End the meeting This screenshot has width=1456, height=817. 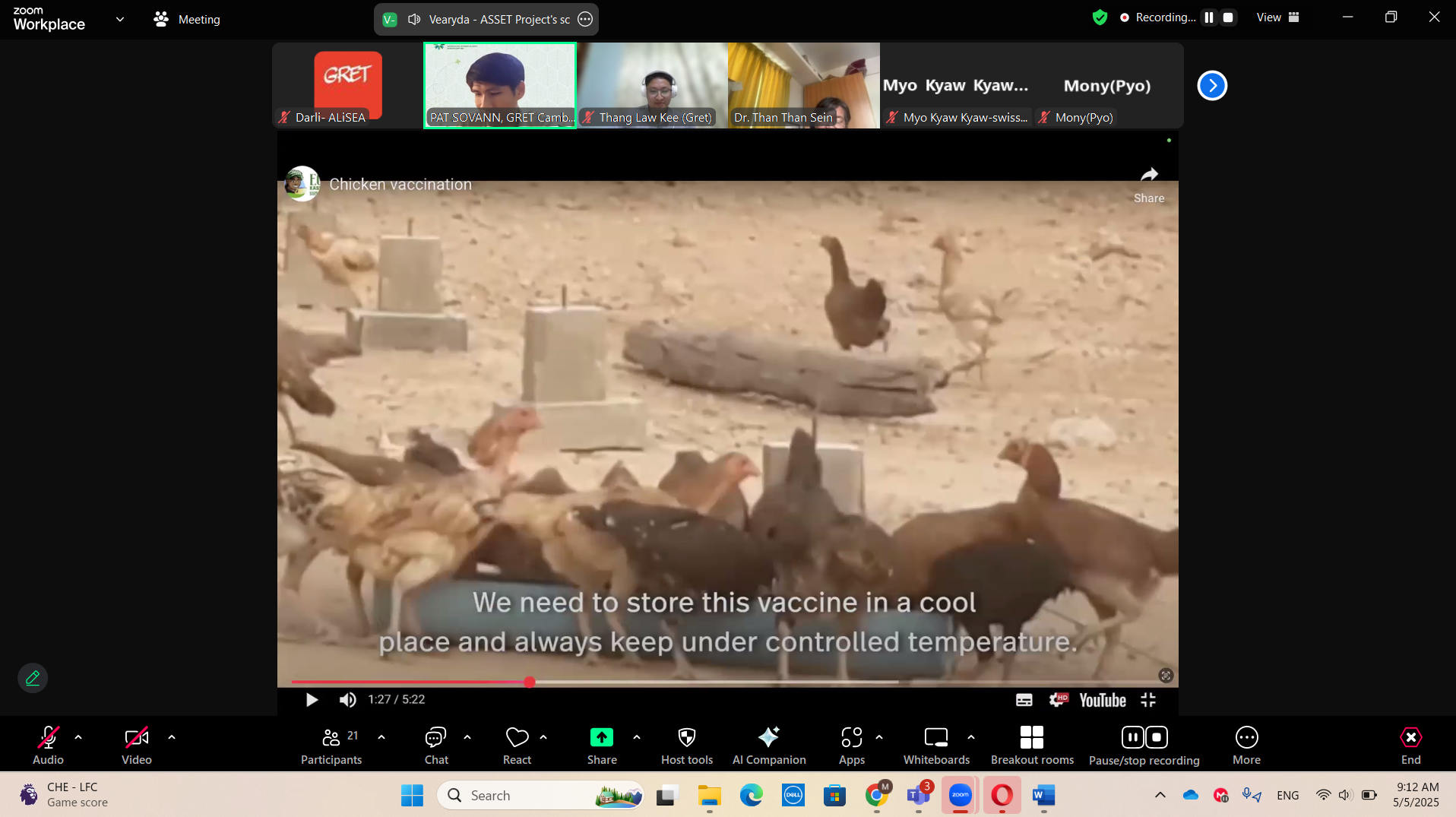[x=1410, y=745]
